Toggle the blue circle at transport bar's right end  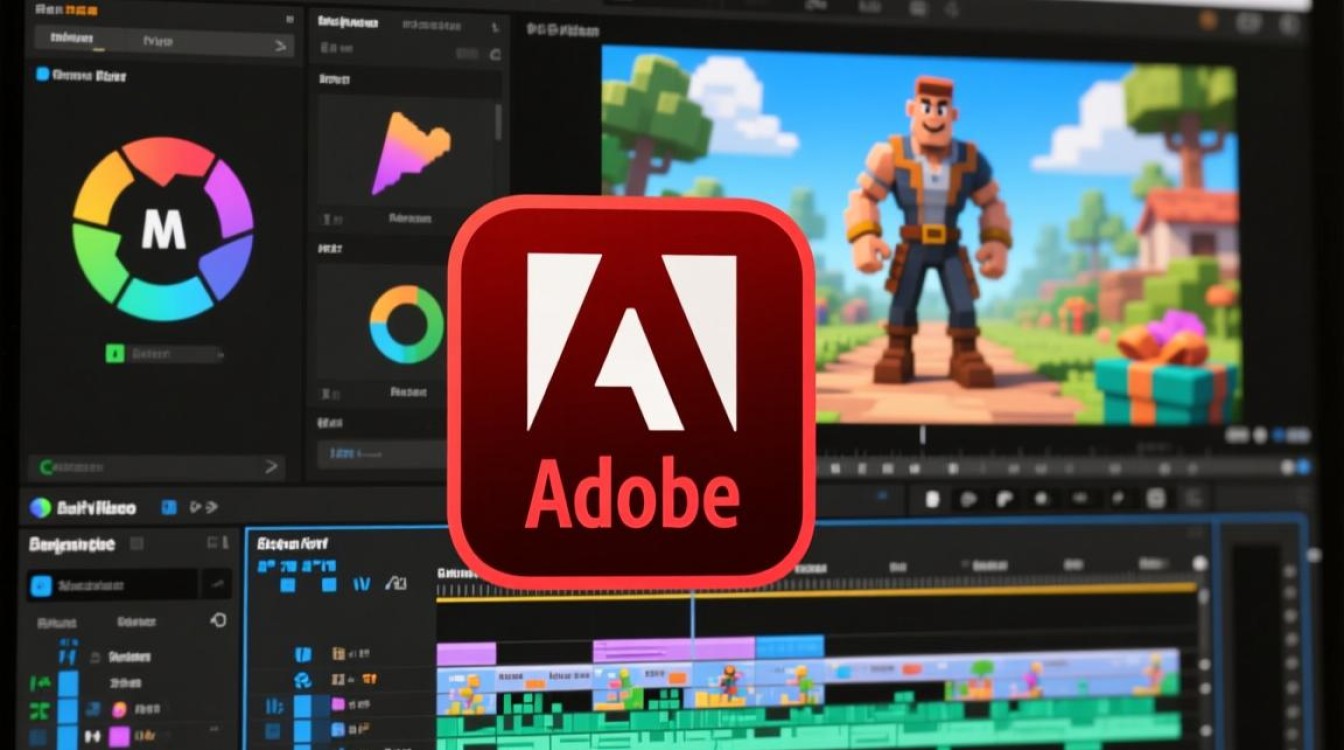click(1302, 467)
